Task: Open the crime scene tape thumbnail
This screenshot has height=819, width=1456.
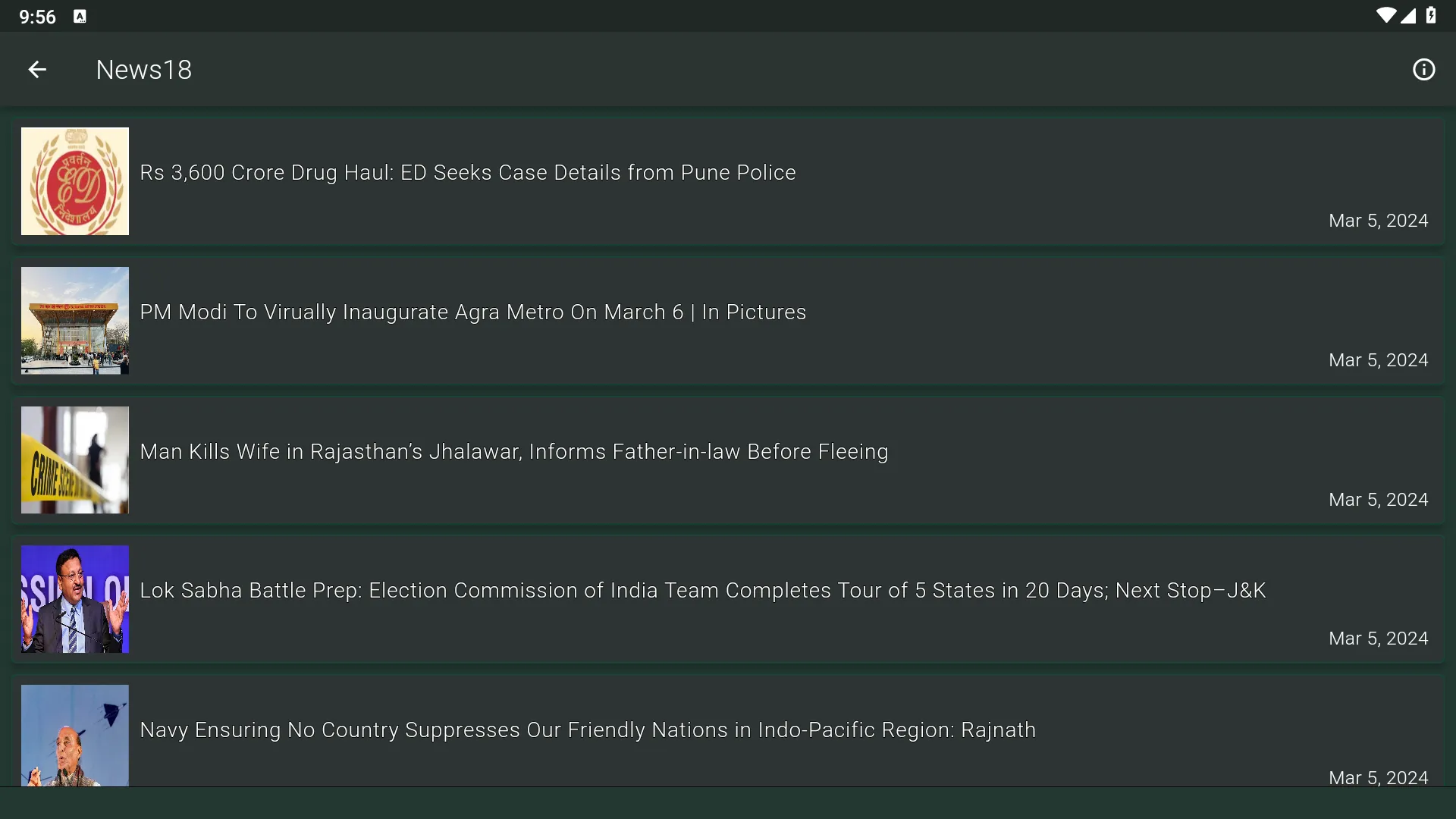Action: [x=75, y=460]
